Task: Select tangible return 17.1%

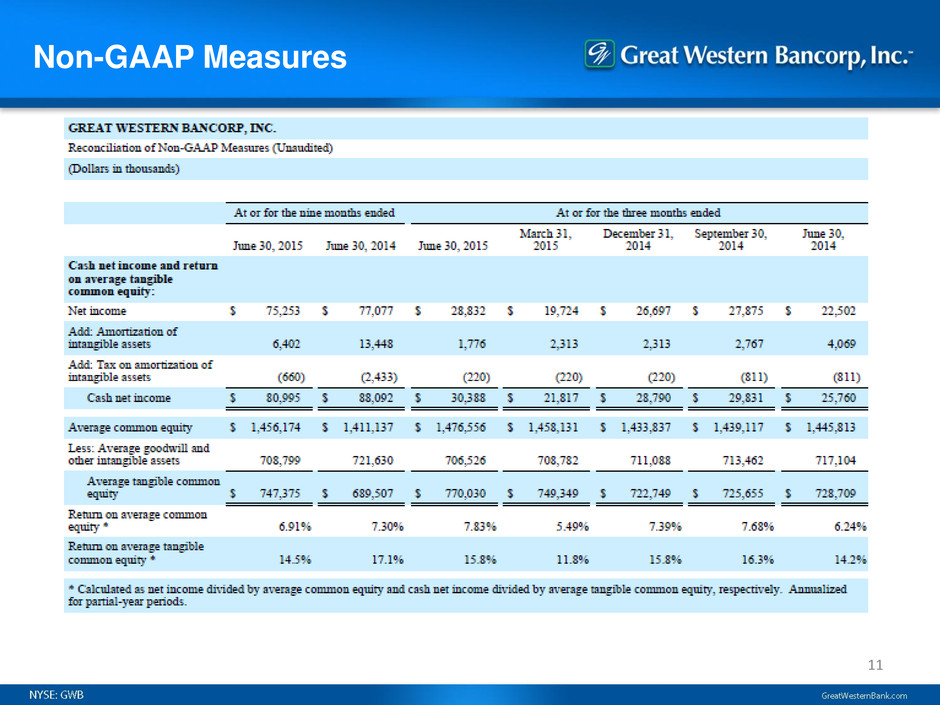Action: 387,560
